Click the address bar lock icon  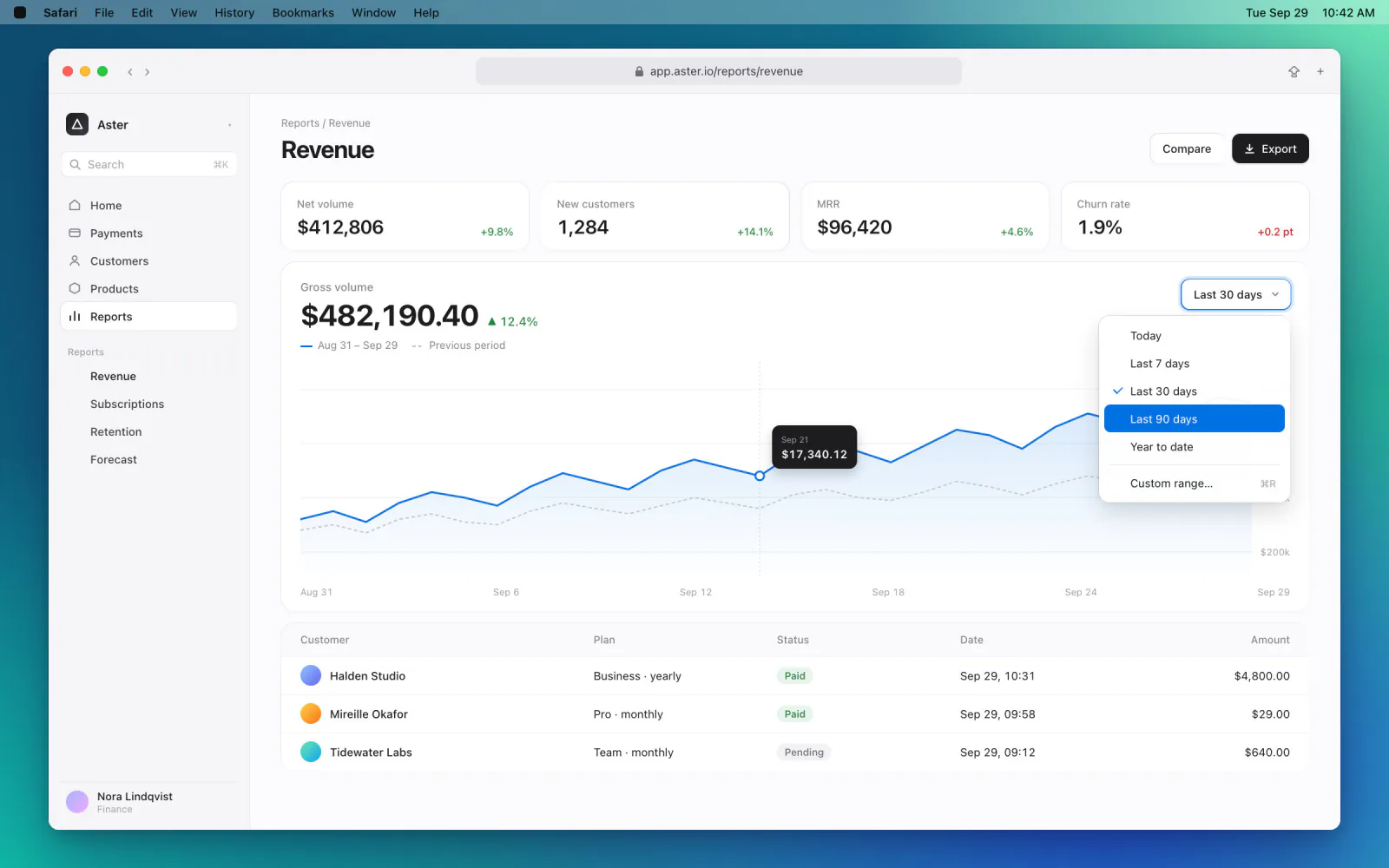(640, 72)
